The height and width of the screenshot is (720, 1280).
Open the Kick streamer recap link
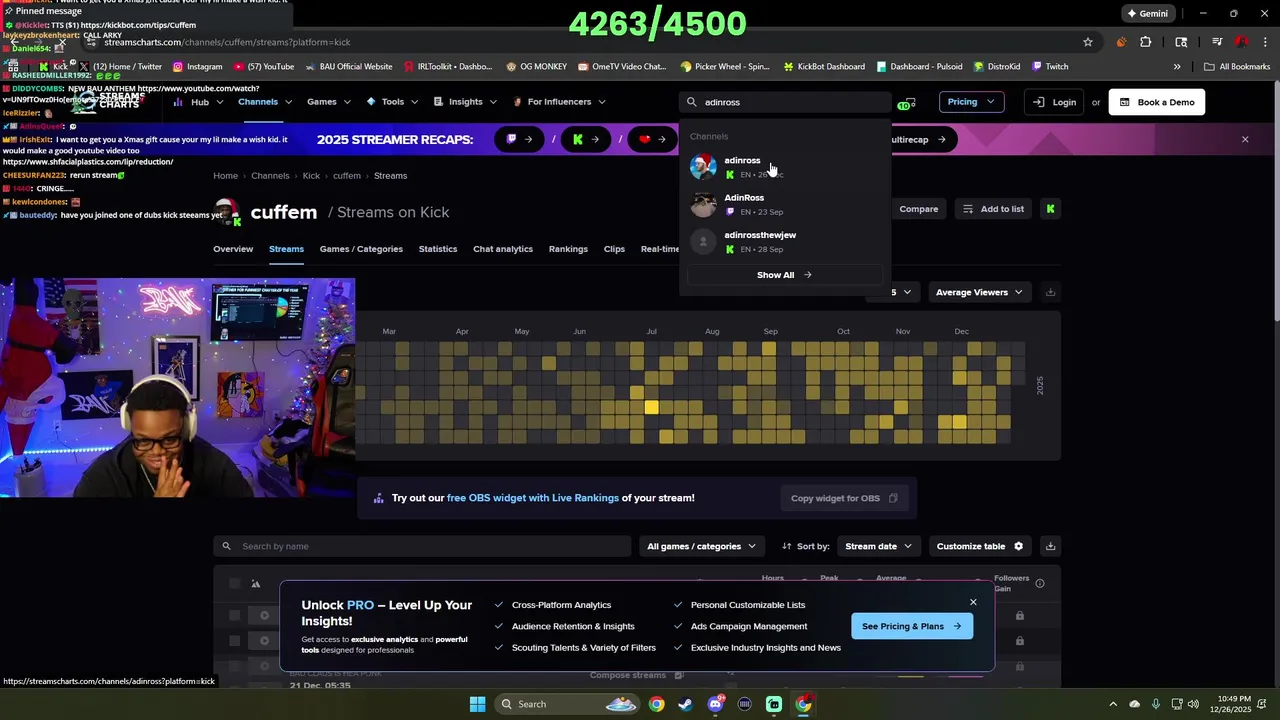(x=585, y=140)
